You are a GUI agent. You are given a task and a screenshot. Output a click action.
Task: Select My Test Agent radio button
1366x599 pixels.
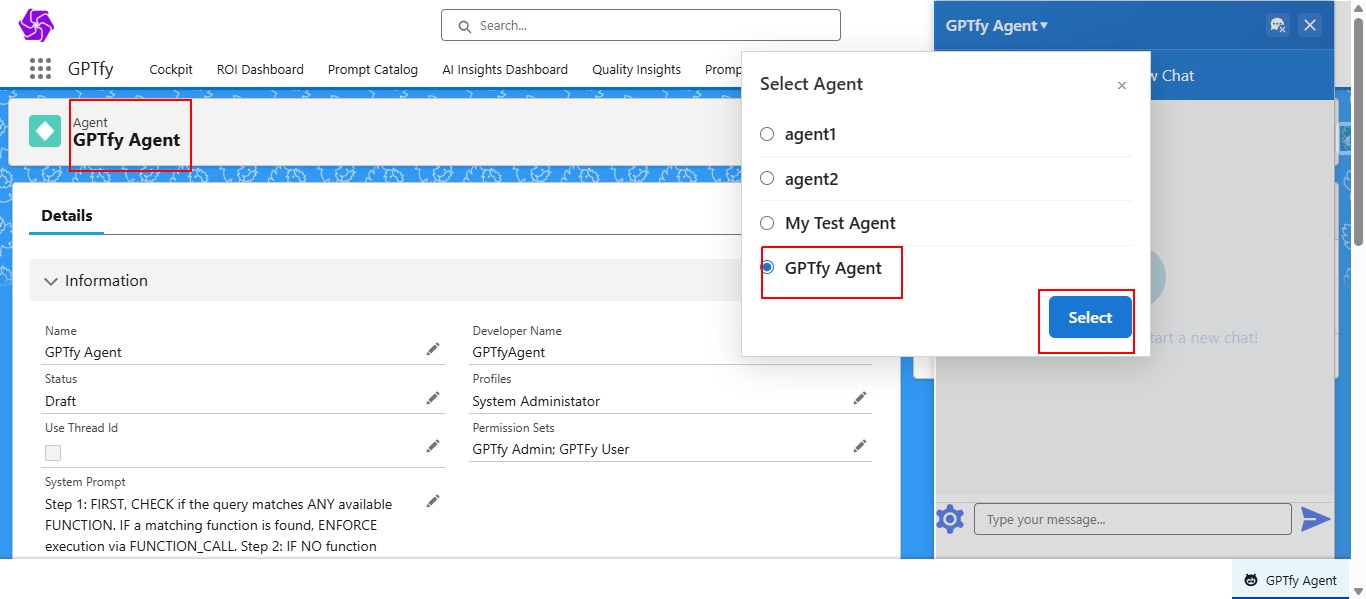click(x=767, y=223)
